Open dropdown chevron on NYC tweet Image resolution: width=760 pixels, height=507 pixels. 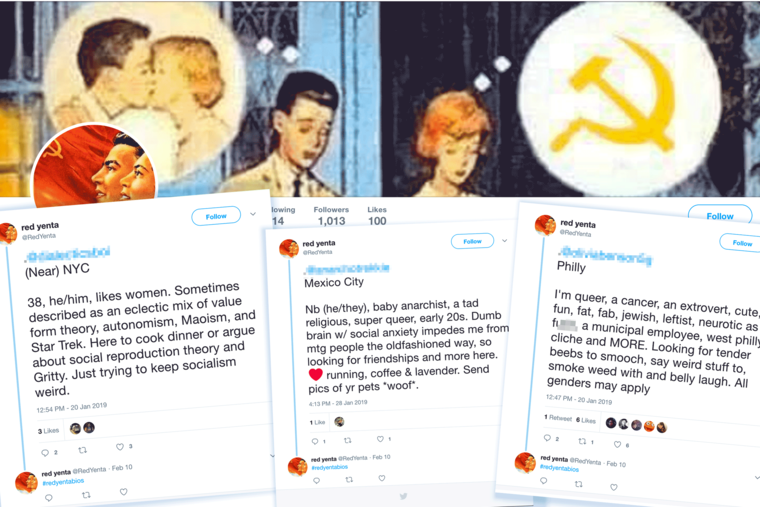(x=253, y=214)
